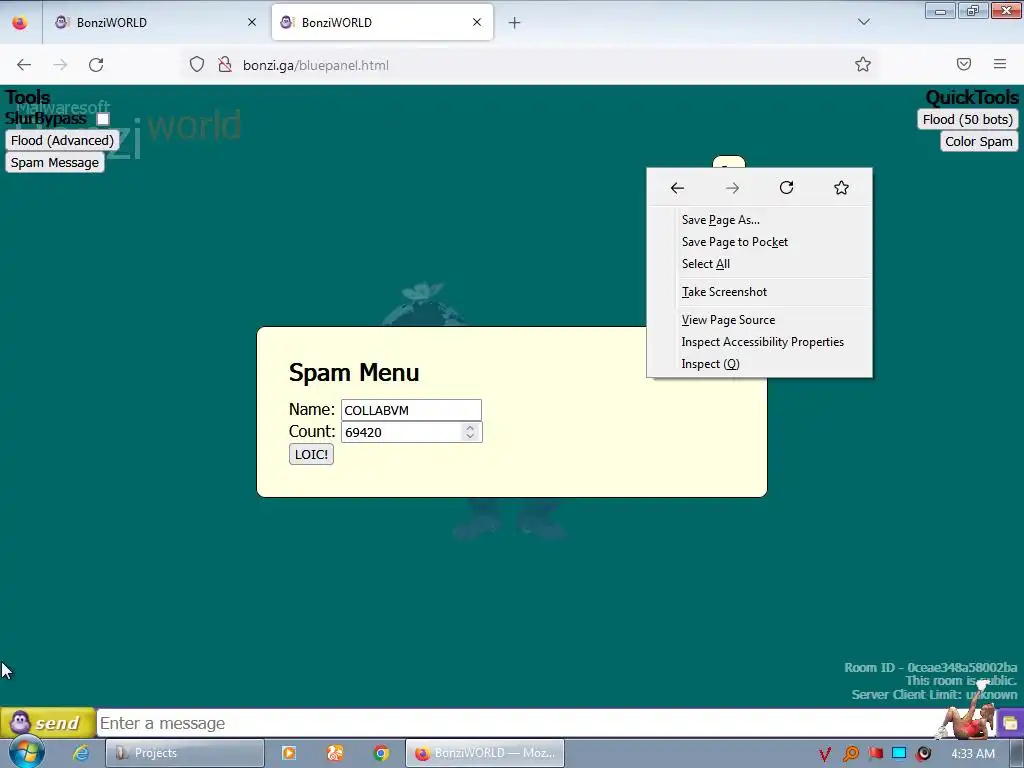
Task: Launch Internet Explorer from taskbar
Action: click(x=80, y=753)
